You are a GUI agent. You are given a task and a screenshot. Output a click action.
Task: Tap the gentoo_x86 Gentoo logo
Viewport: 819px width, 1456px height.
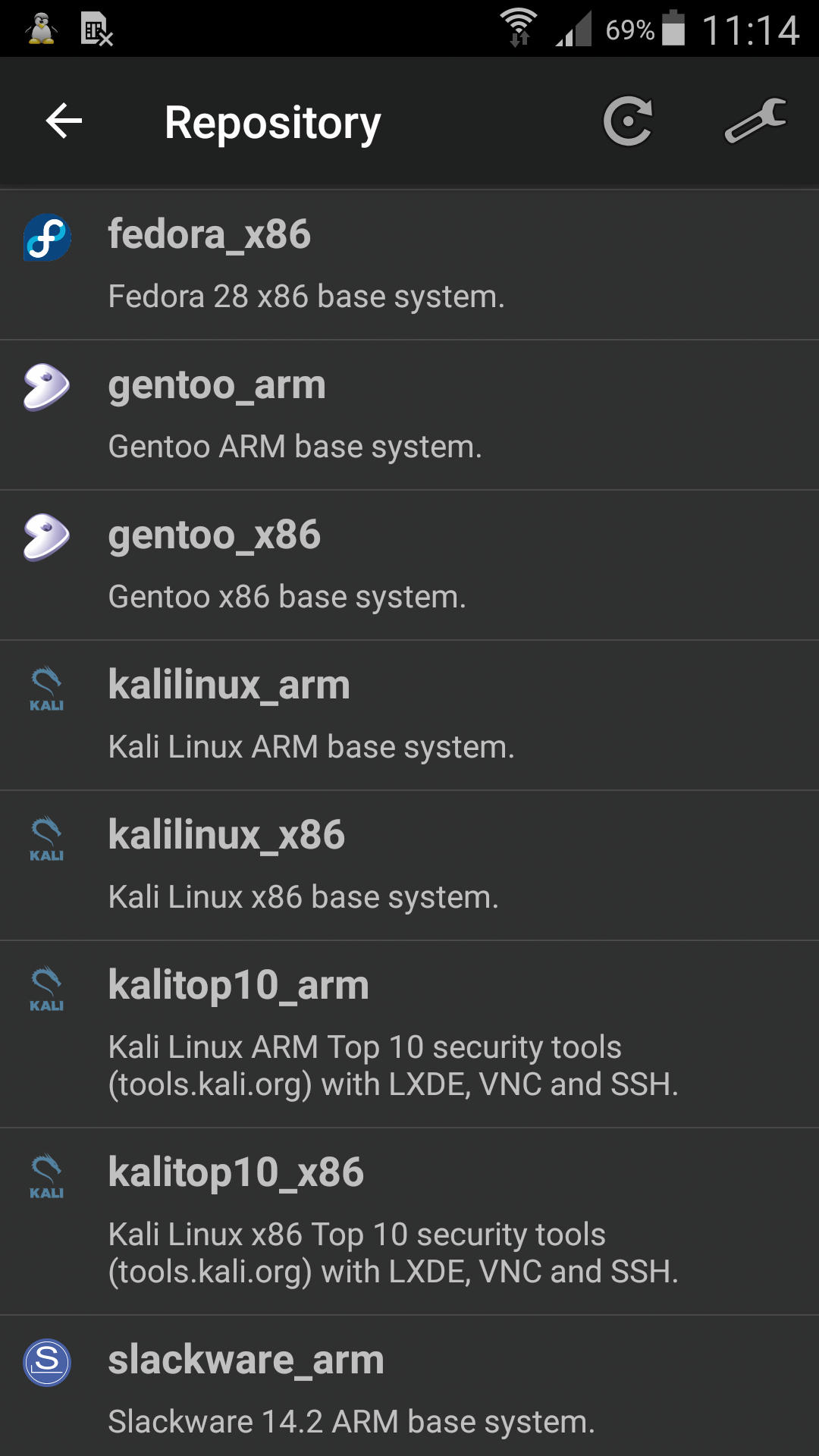pos(47,538)
